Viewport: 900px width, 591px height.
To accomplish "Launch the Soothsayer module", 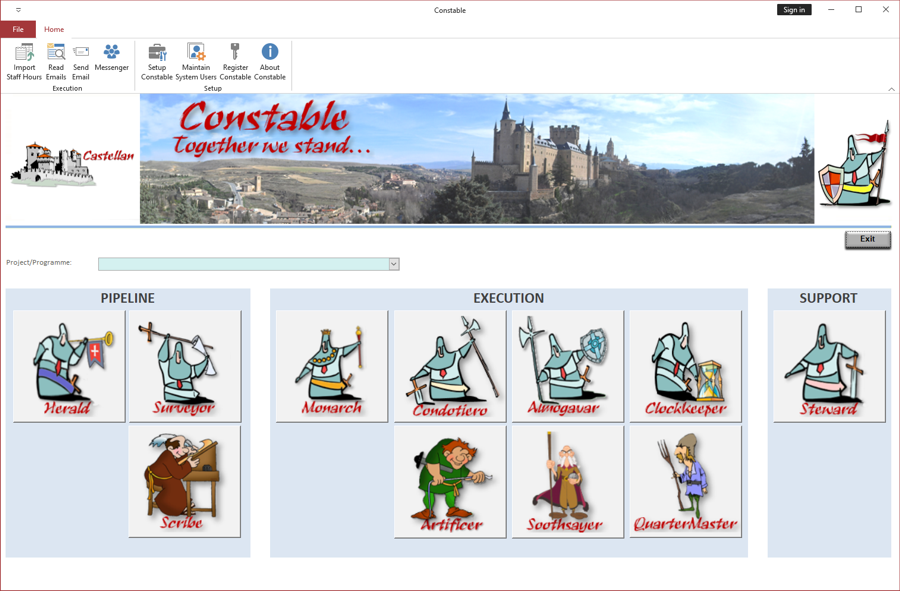I will click(568, 481).
